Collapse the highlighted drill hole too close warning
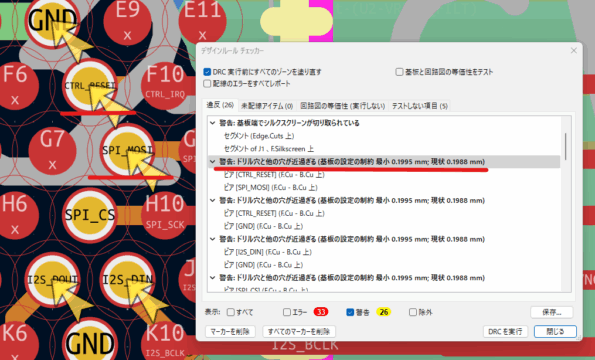This screenshot has width=595, height=360. click(x=212, y=162)
